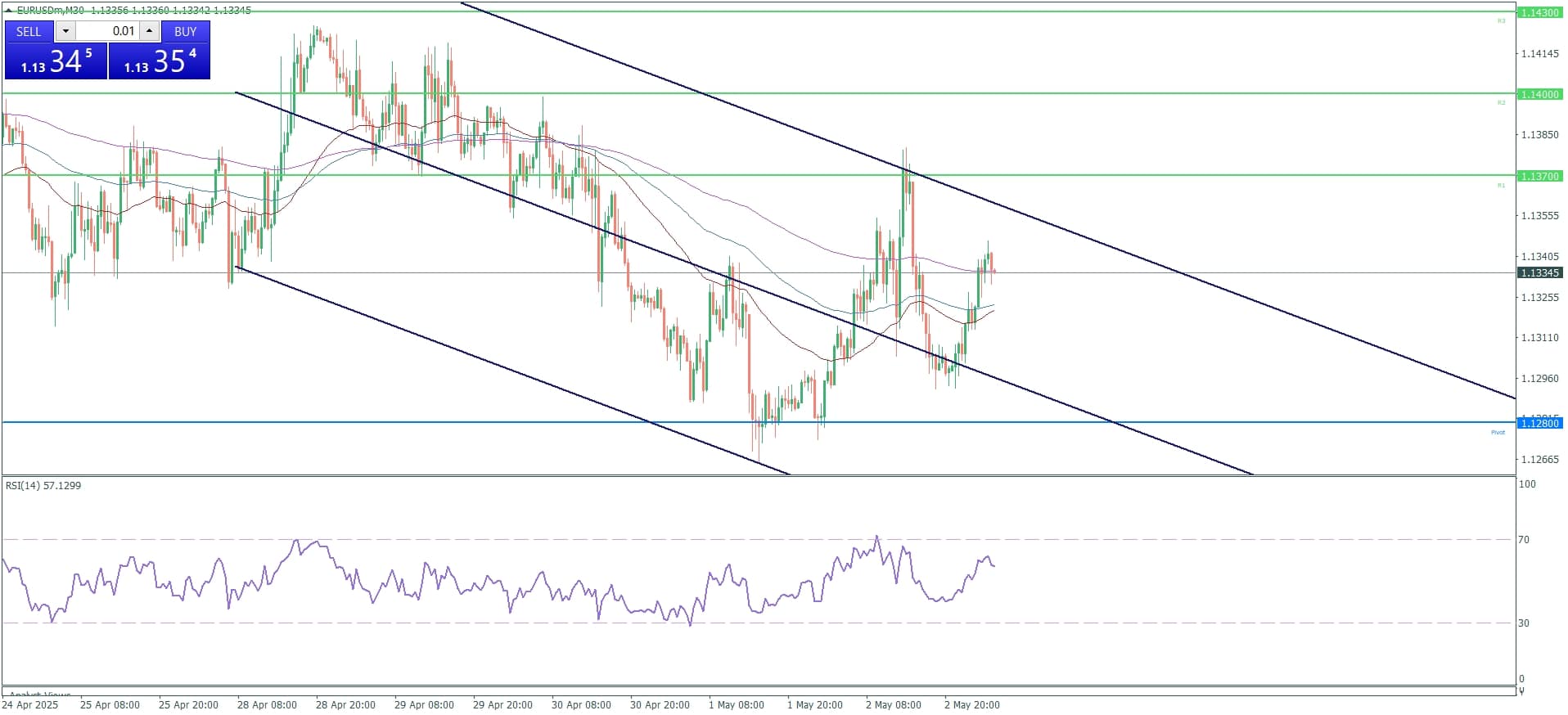This screenshot has height=715, width=1568.
Task: Select the pivot price tag 1.12800
Action: pos(1539,423)
